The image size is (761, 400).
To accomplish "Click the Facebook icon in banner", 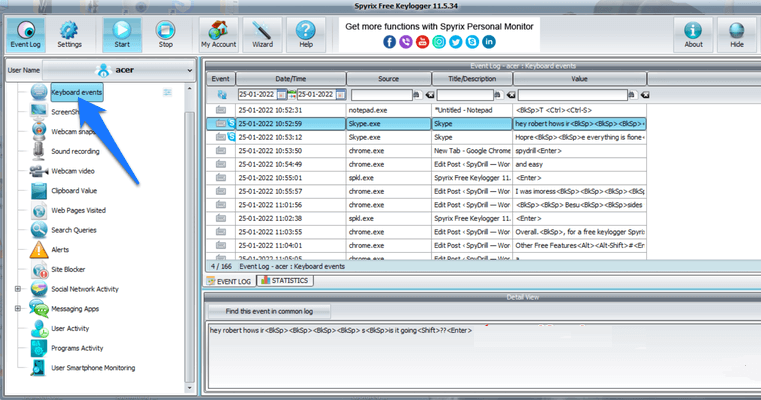I will click(389, 42).
